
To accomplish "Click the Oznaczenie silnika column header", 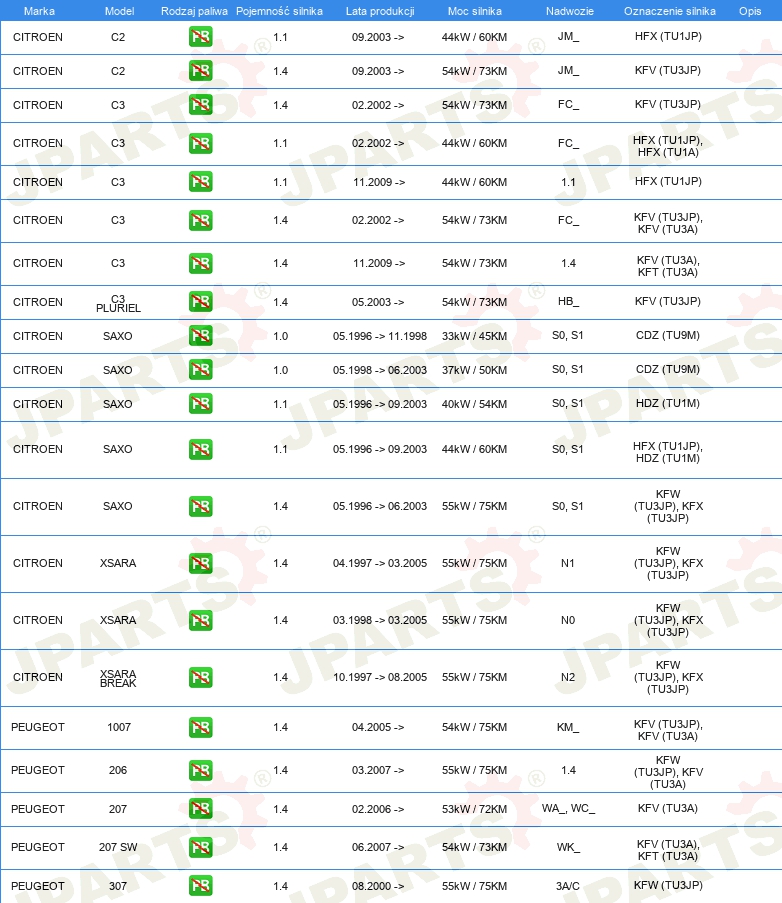I will click(x=670, y=11).
